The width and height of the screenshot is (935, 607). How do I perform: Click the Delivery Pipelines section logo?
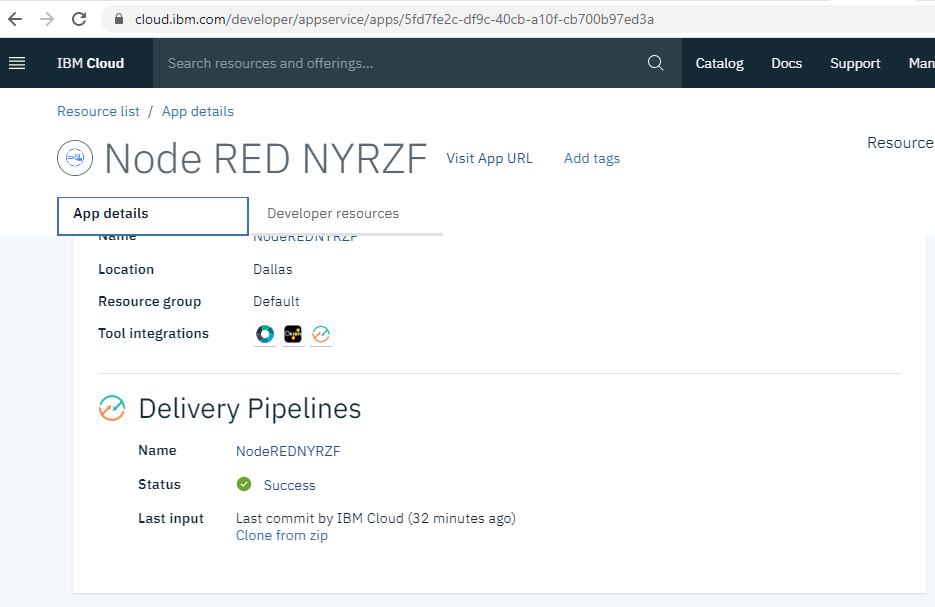pyautogui.click(x=112, y=408)
